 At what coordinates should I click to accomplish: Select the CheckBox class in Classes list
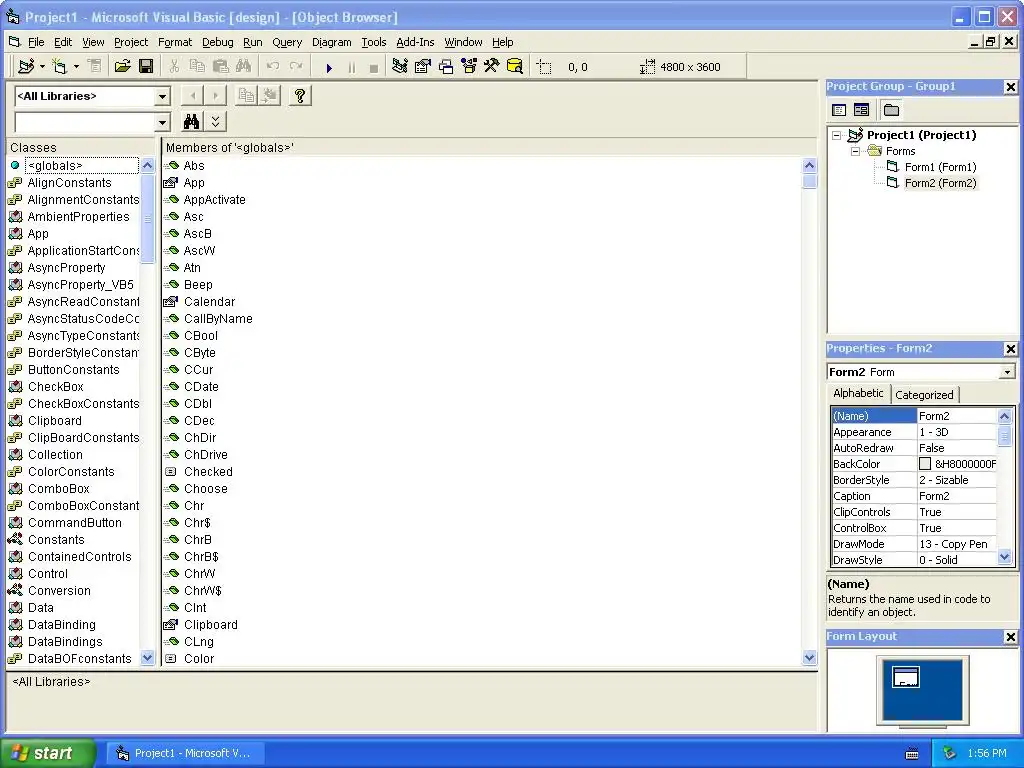tap(56, 387)
